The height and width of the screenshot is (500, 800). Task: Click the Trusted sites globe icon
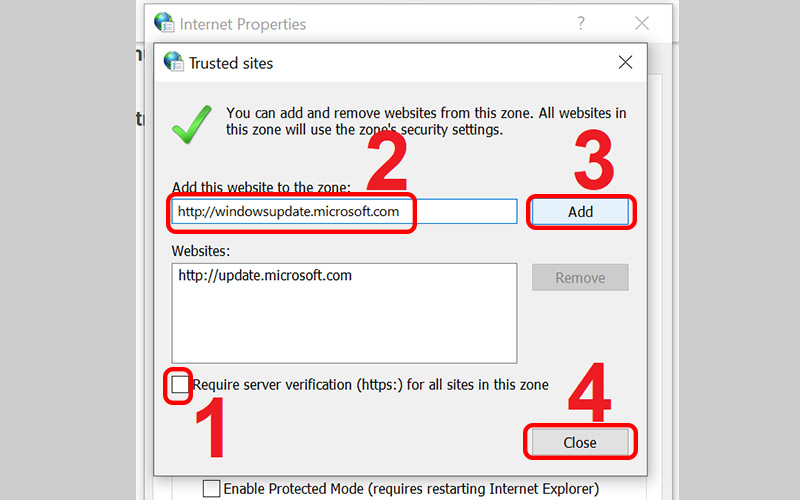[173, 62]
